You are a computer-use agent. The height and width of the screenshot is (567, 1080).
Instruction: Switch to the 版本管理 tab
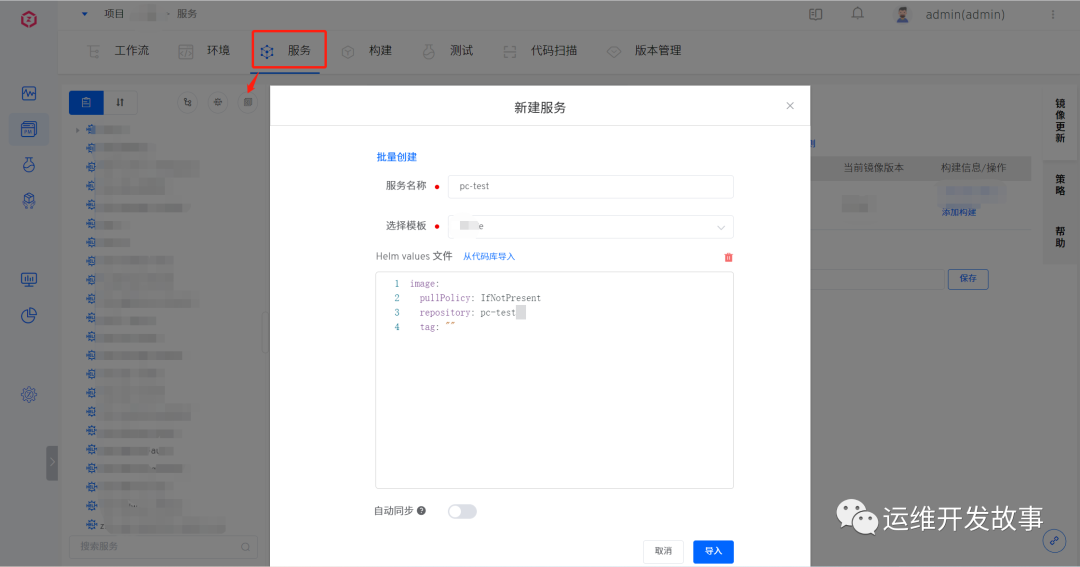(645, 51)
